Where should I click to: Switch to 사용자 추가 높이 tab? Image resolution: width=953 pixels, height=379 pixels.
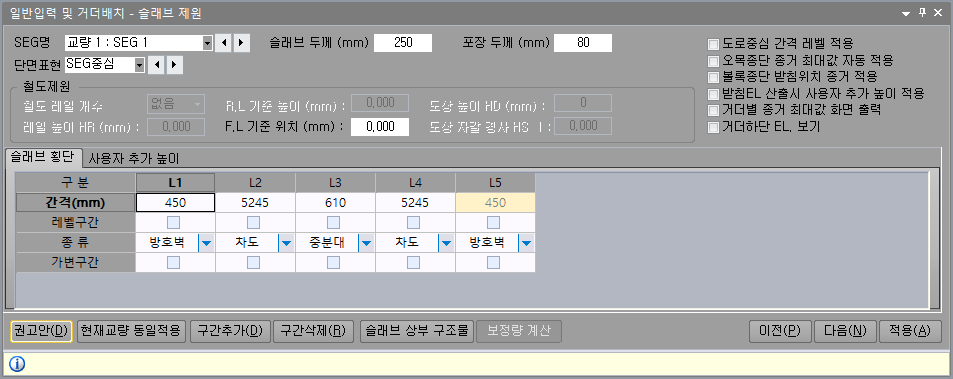click(134, 159)
